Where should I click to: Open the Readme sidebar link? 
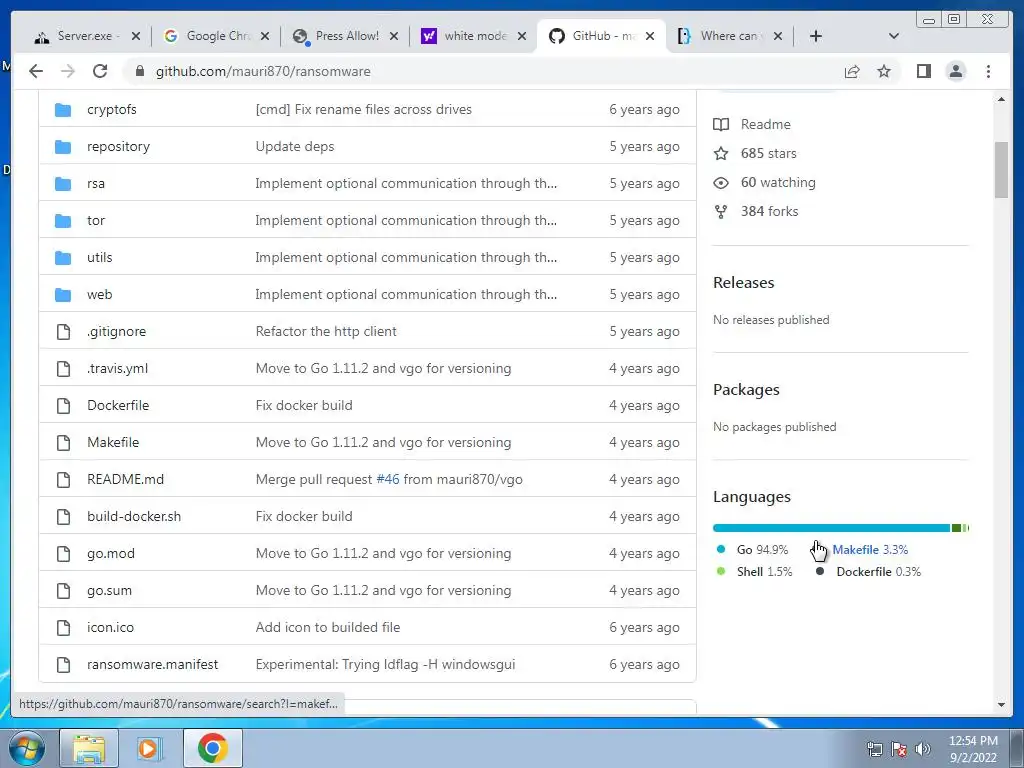[x=765, y=124]
